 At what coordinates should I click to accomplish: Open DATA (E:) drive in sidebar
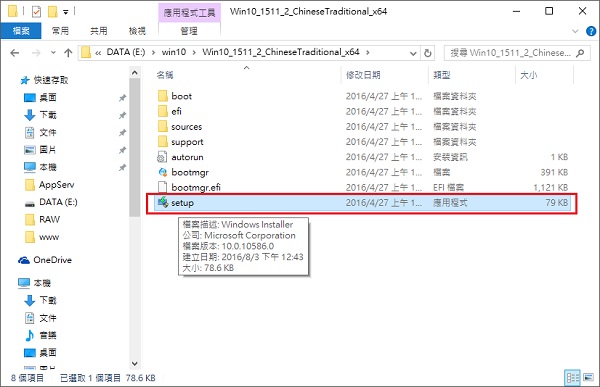[51, 202]
